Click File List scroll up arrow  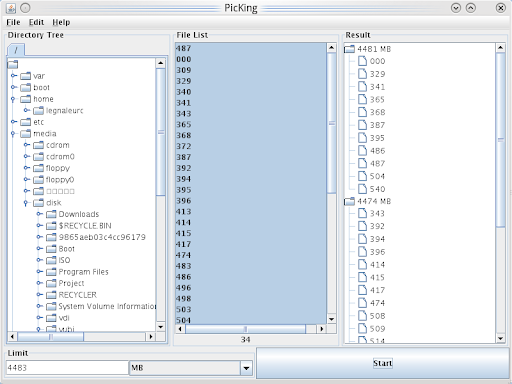pyautogui.click(x=331, y=47)
